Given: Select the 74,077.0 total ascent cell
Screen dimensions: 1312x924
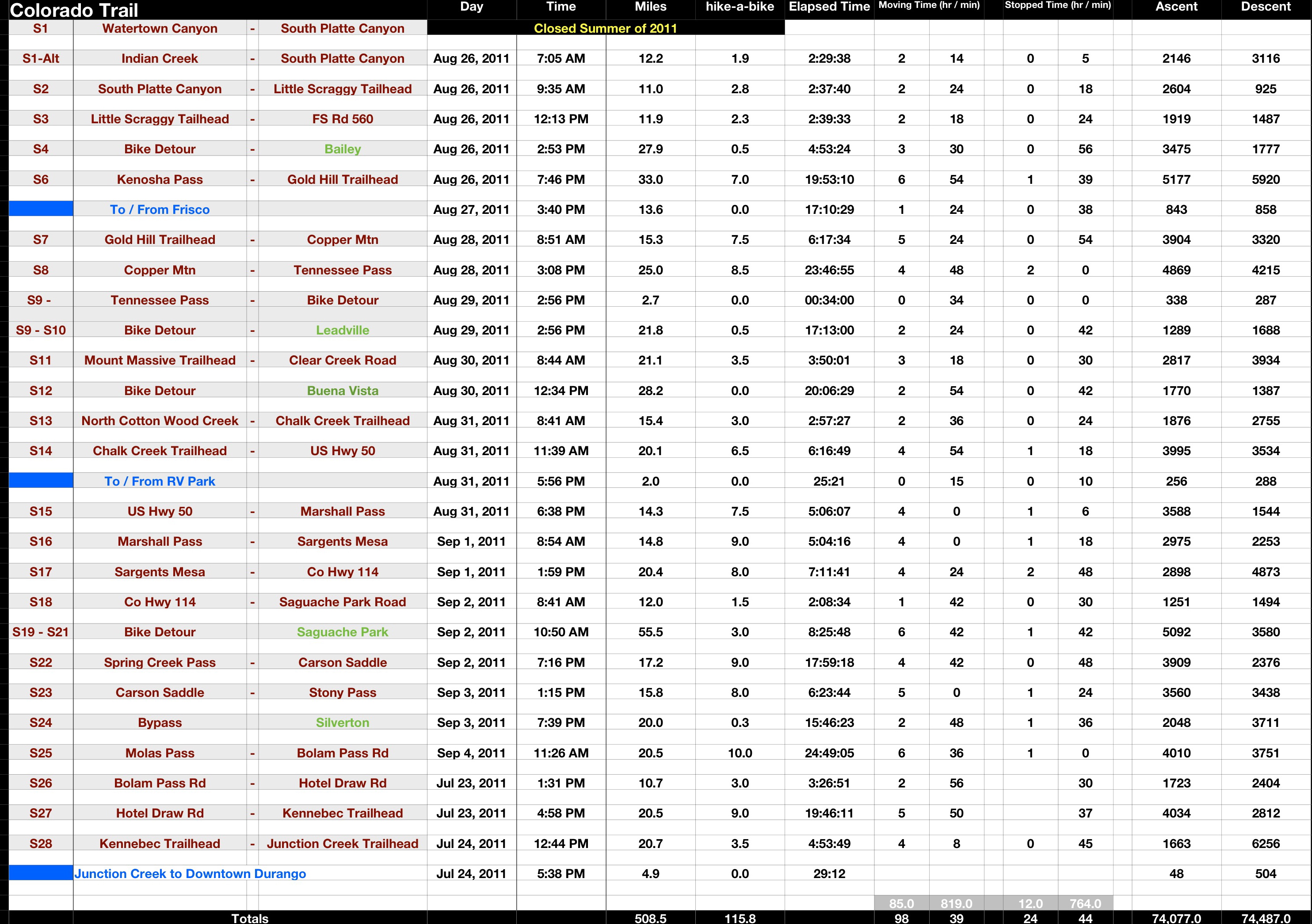Looking at the screenshot, I should (x=1176, y=918).
